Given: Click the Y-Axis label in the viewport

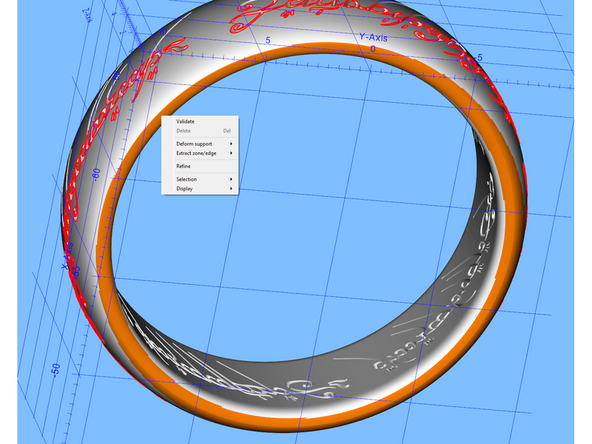Looking at the screenshot, I should coord(373,37).
